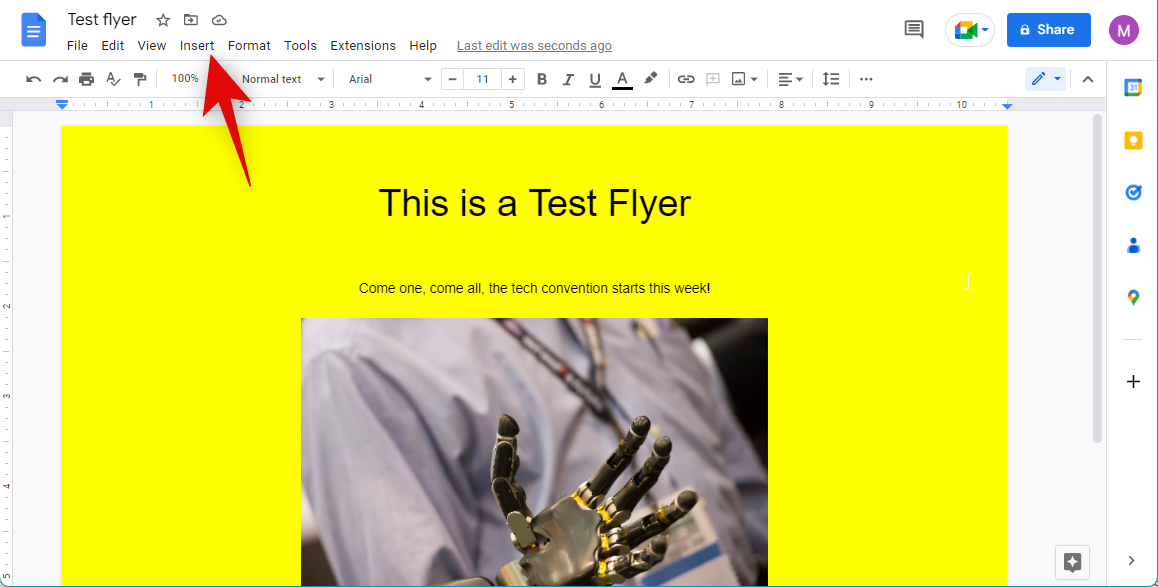Viewport: 1158px width, 587px height.
Task: Open Google Calendar in side panel
Action: [1133, 87]
